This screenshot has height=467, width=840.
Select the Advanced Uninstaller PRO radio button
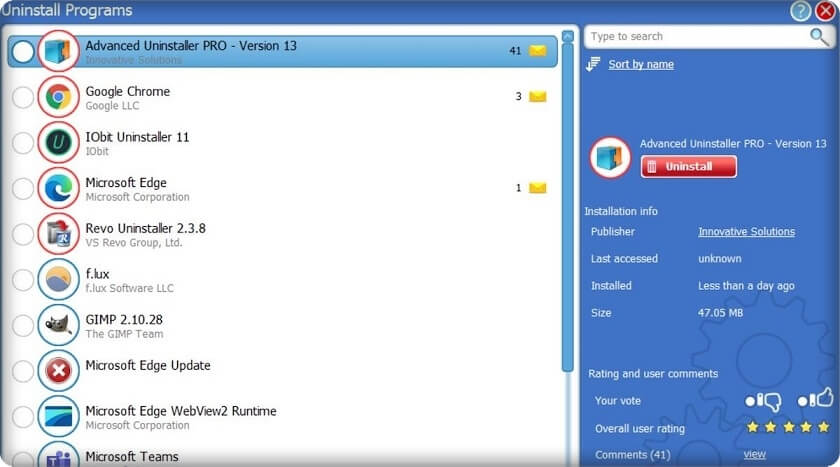(x=23, y=51)
